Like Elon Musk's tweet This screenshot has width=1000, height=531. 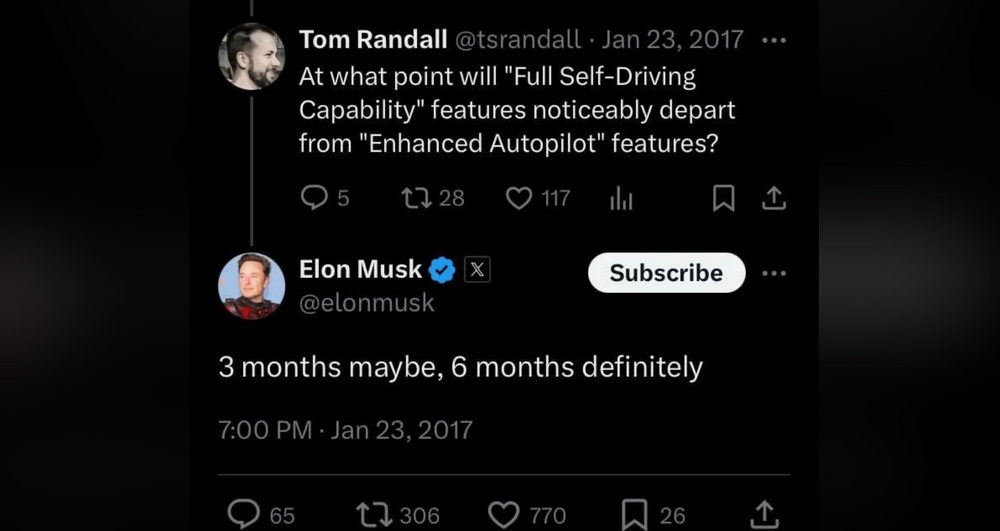coord(503,514)
